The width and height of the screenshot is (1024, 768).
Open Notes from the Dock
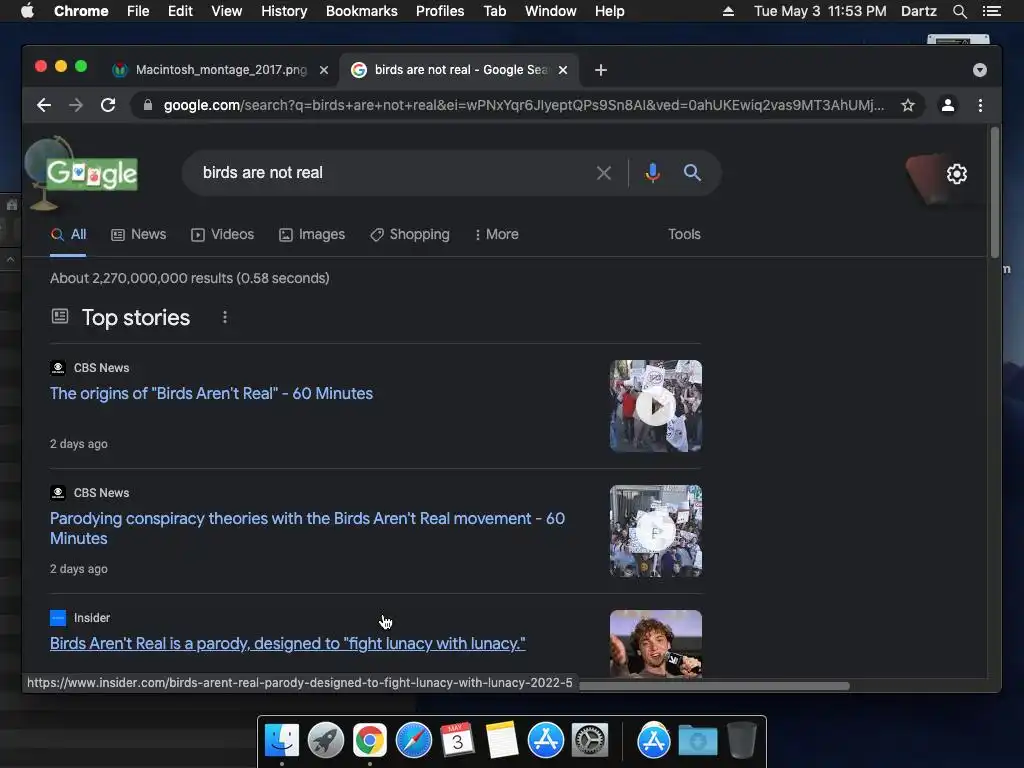click(x=502, y=741)
